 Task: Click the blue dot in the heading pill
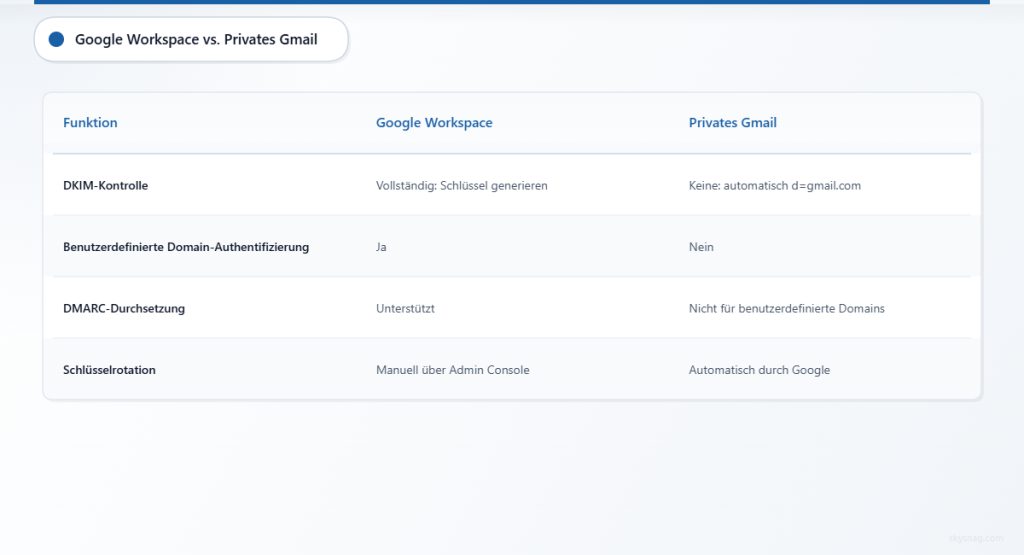(x=56, y=39)
